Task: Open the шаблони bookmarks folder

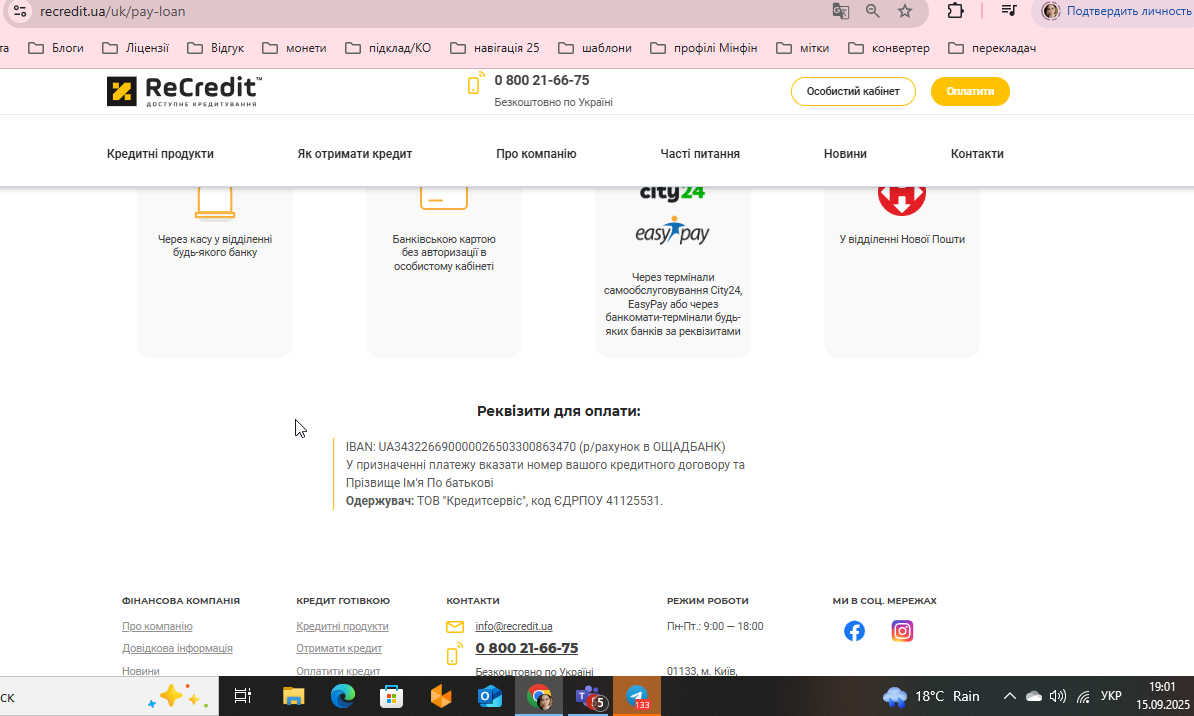Action: [x=595, y=48]
